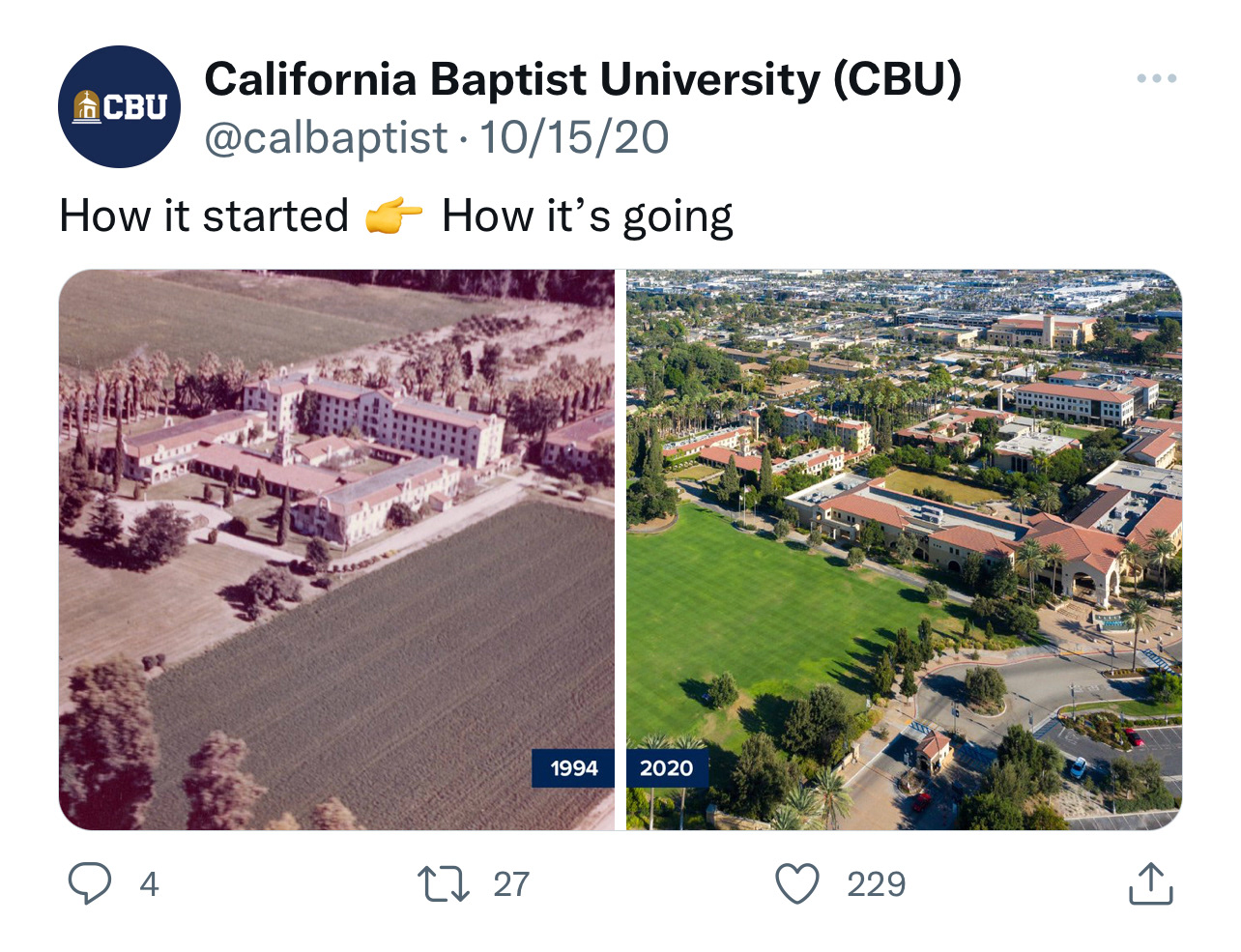Image resolution: width=1241 pixels, height=952 pixels.
Task: Open the California Baptist University (CBU) name link
Action: (583, 80)
